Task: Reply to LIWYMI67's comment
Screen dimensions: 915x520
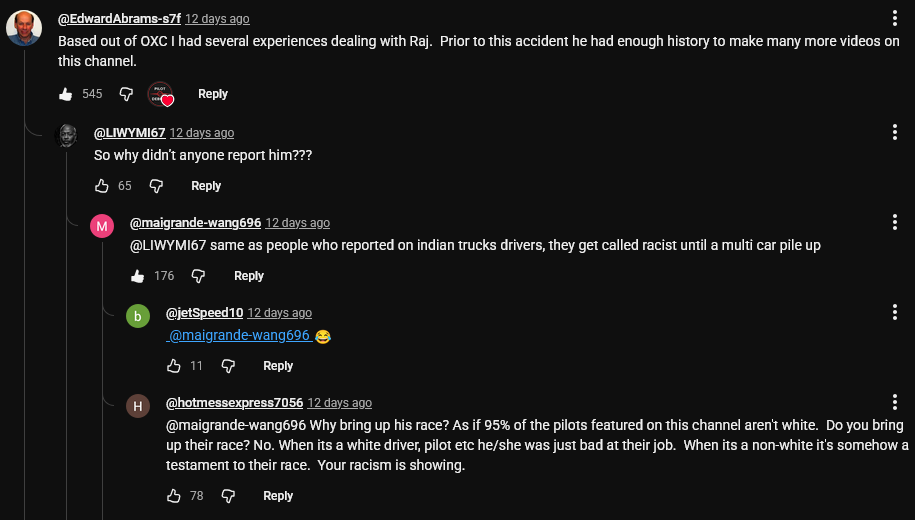Action: [206, 186]
